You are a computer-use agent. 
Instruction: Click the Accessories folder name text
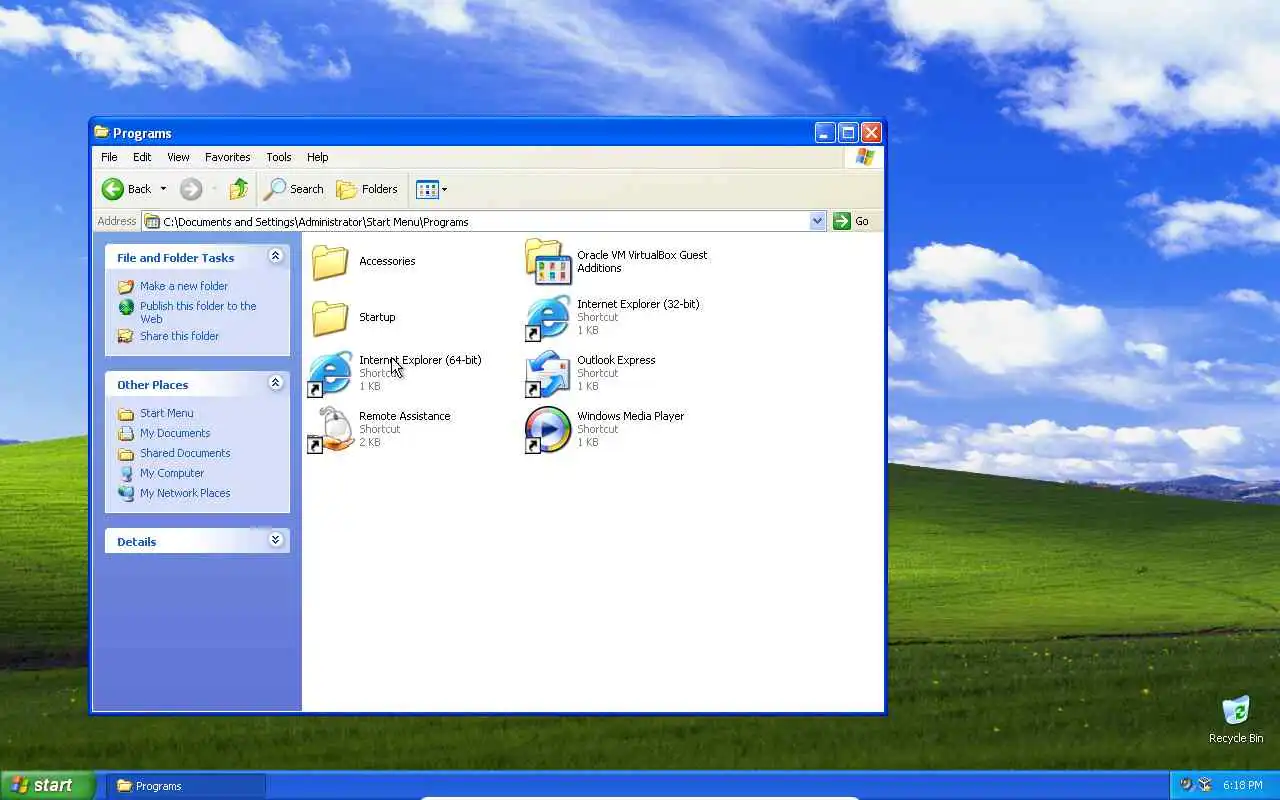[x=387, y=261]
